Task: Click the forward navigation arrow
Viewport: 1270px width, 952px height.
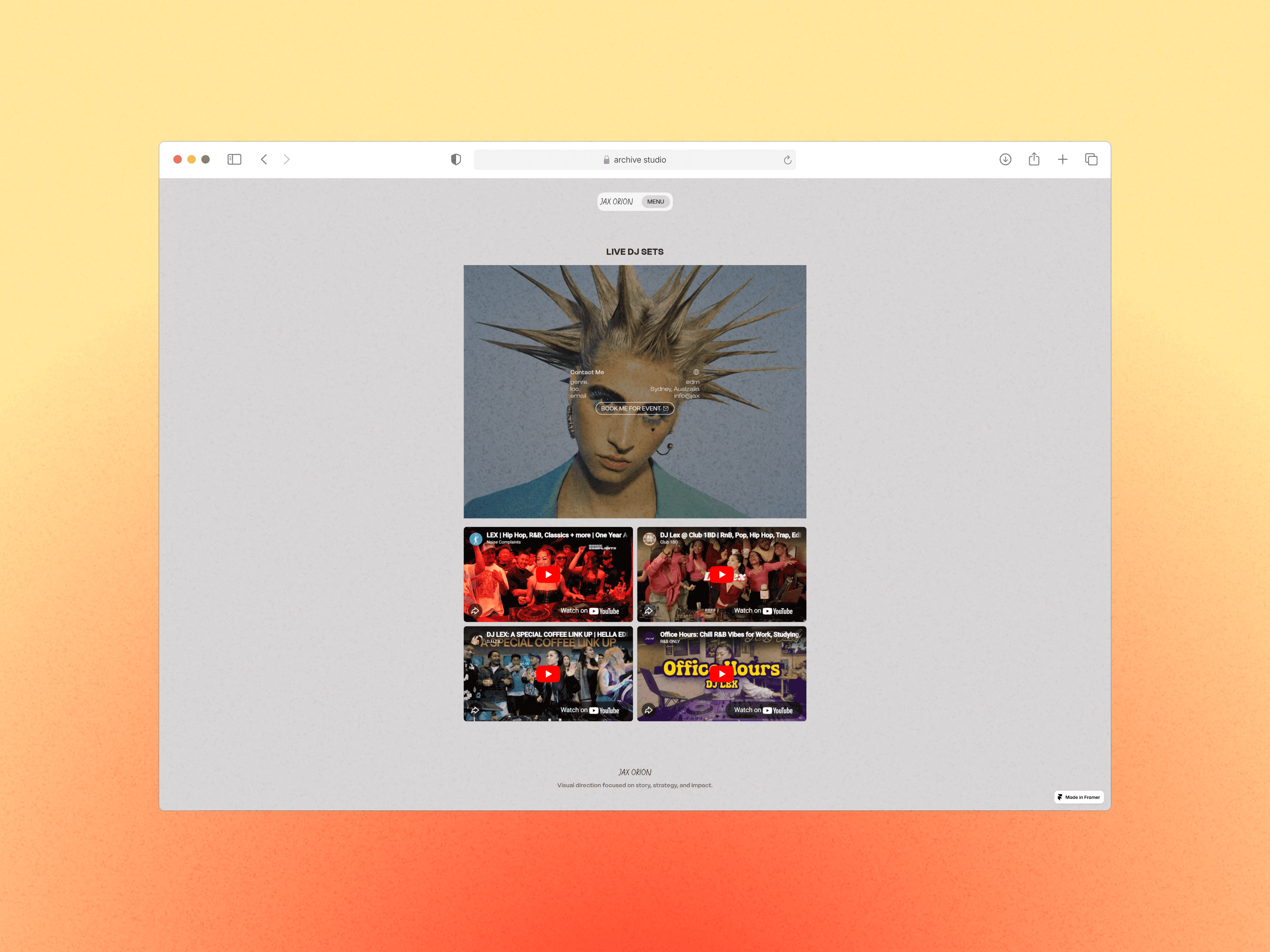Action: tap(286, 160)
